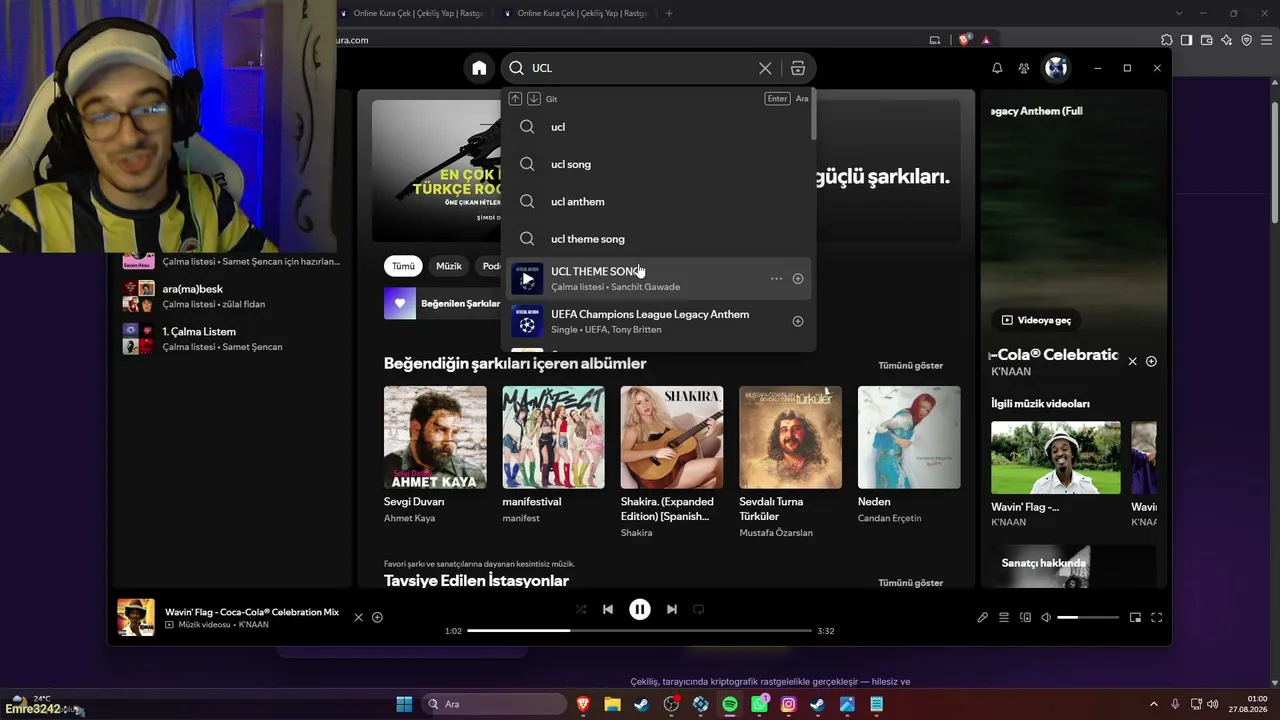The width and height of the screenshot is (1280, 720).
Task: Open the Friend Activity icon
Action: click(x=1024, y=68)
